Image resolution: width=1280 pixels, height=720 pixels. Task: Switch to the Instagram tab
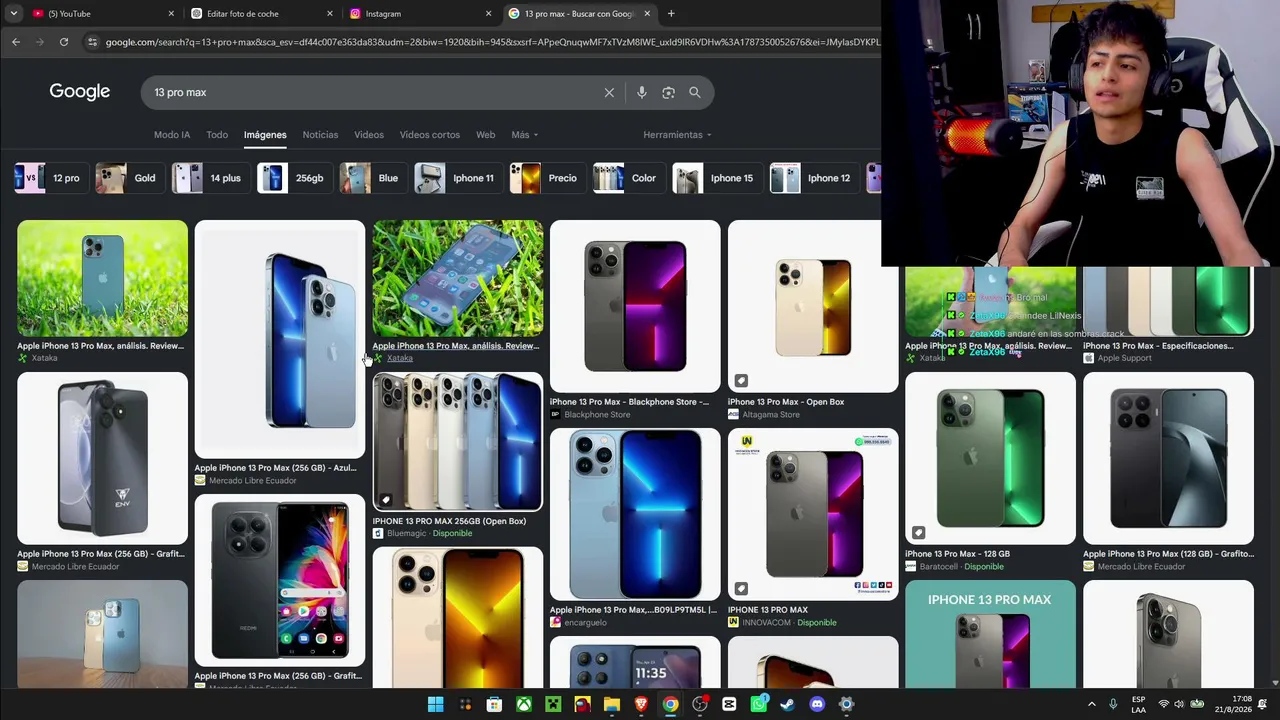(421, 14)
